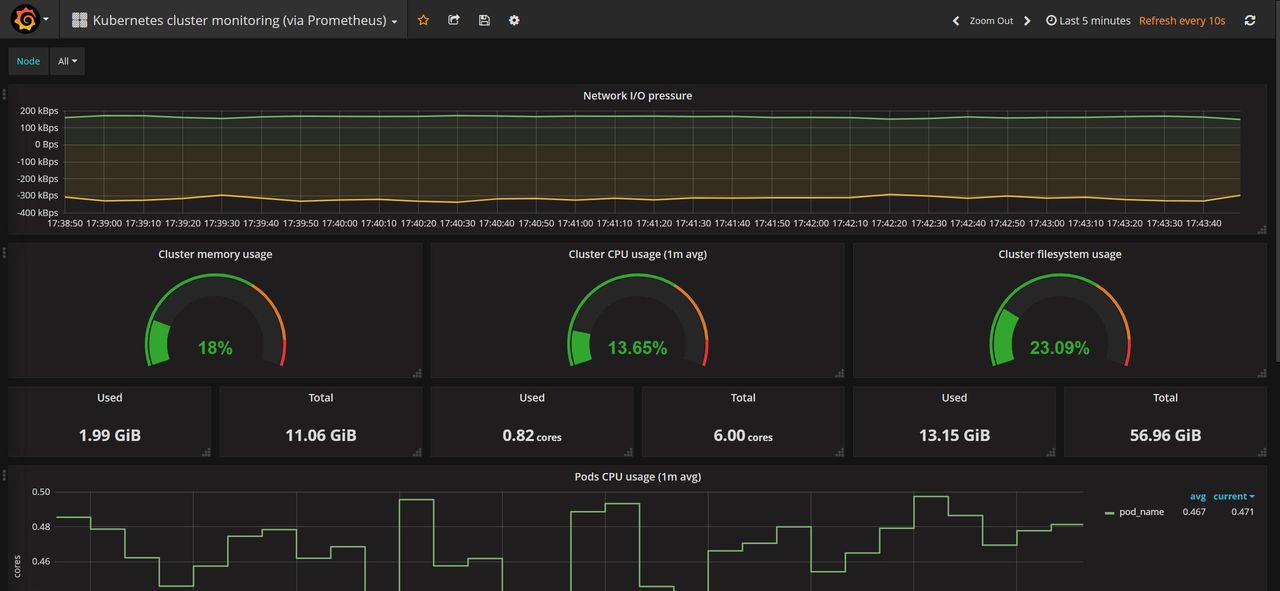Click the Zoom Out button
1280x591 pixels.
click(991, 20)
